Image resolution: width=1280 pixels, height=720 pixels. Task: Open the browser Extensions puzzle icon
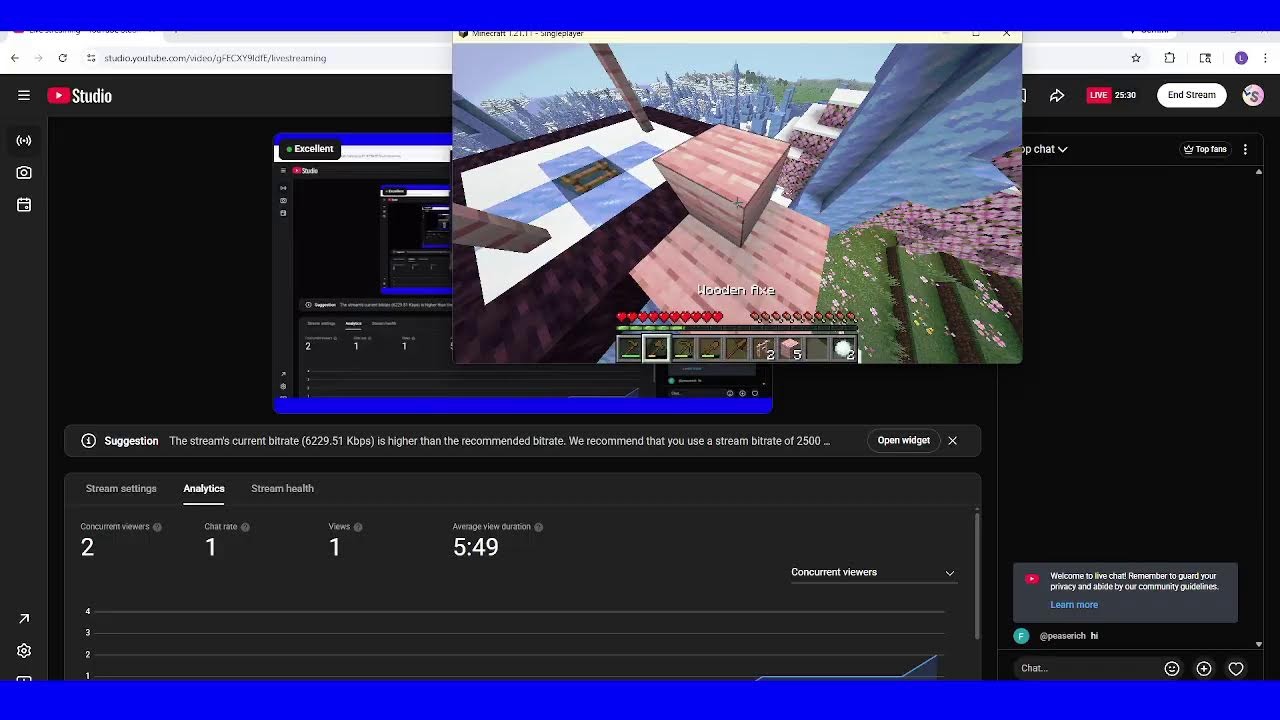[x=1170, y=58]
